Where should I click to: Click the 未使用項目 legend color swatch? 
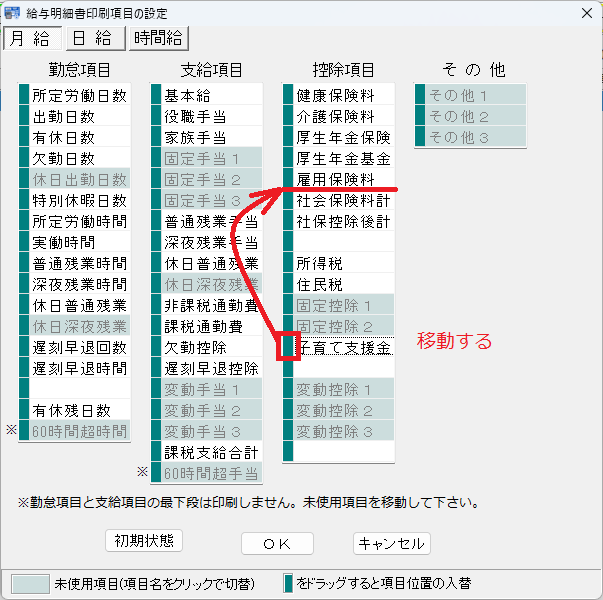(x=30, y=583)
